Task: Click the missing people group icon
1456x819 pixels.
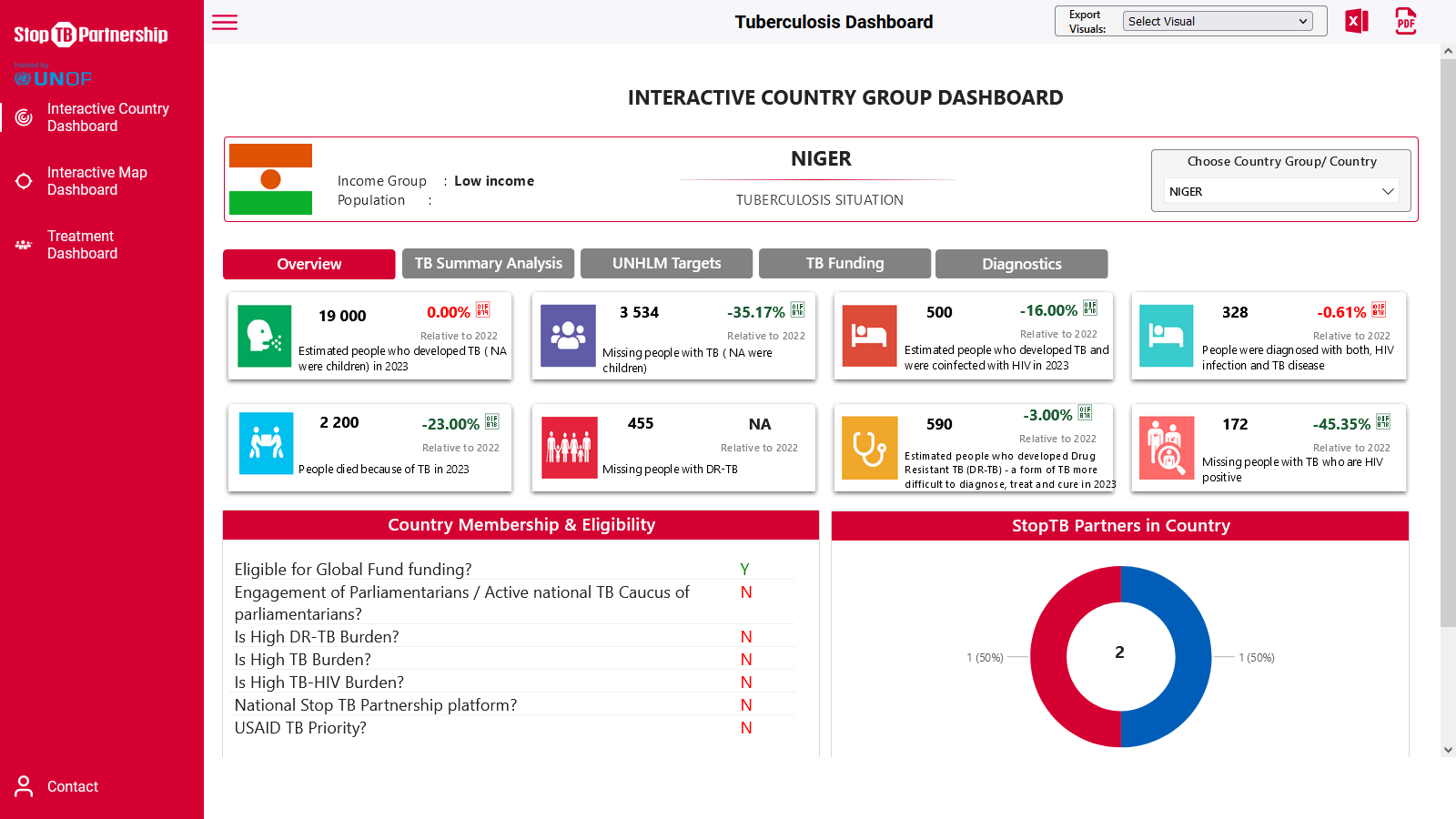Action: coord(568,336)
